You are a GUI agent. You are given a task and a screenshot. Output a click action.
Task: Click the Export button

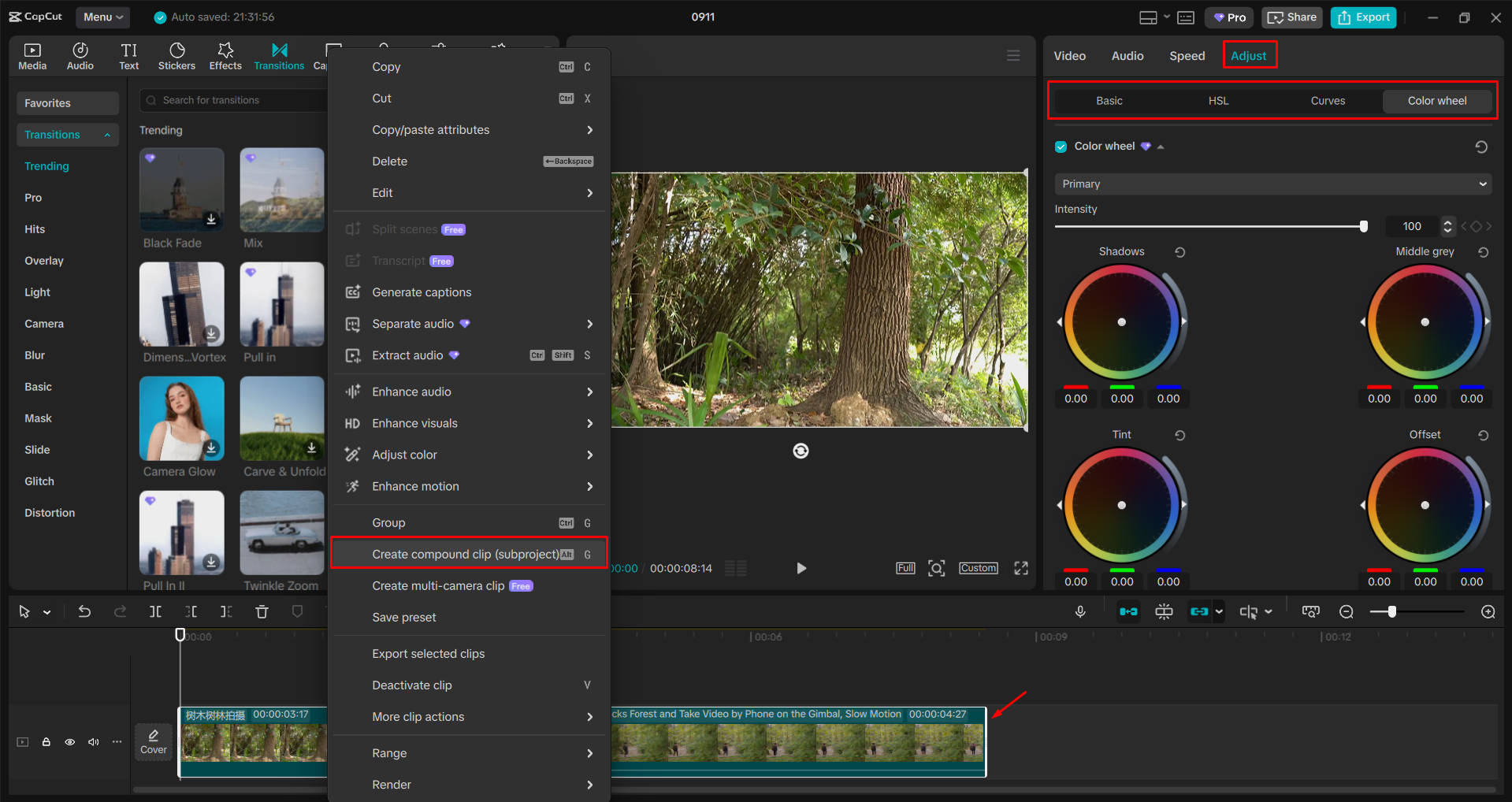coord(1362,17)
